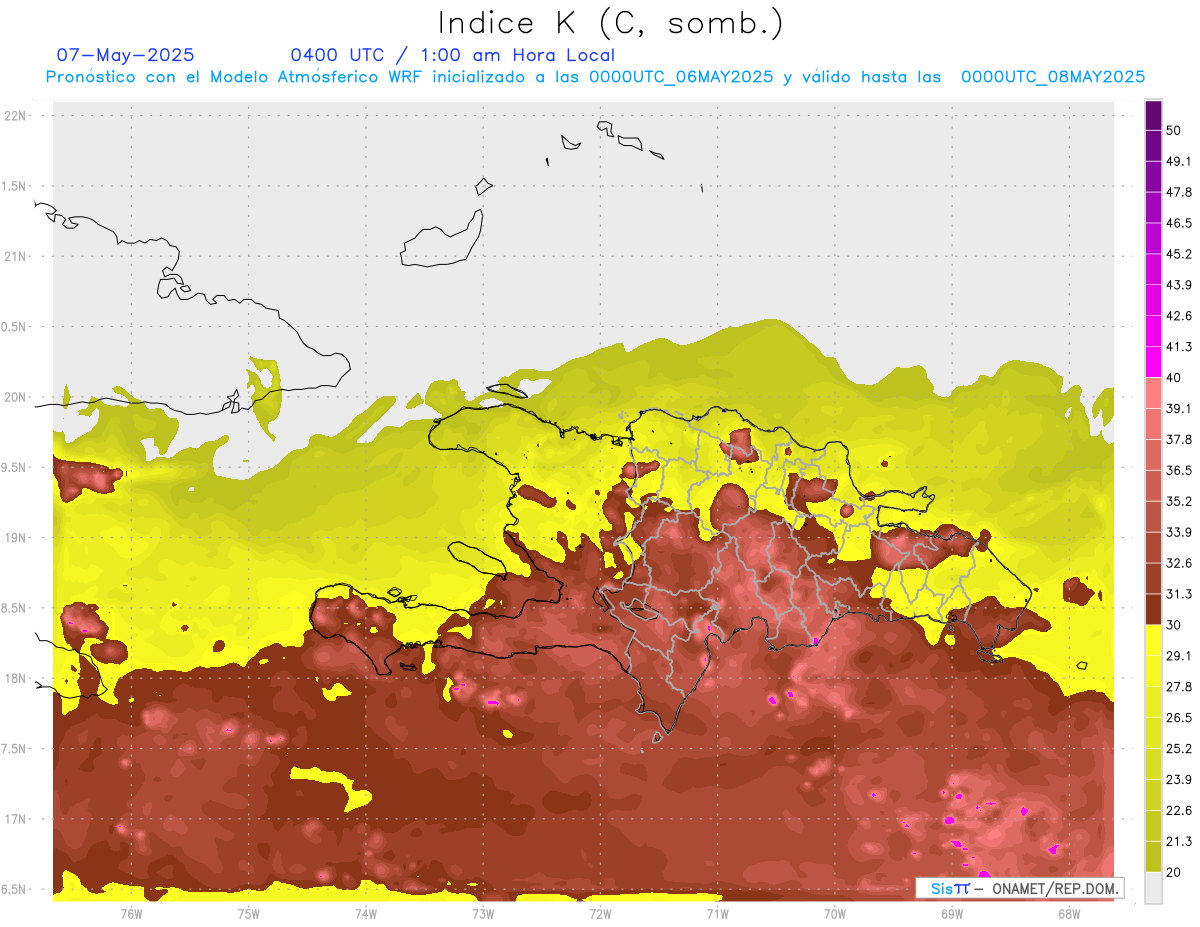Click the colorbar label '27.8'
Viewport: 1200px width, 927px height.
(x=1178, y=687)
